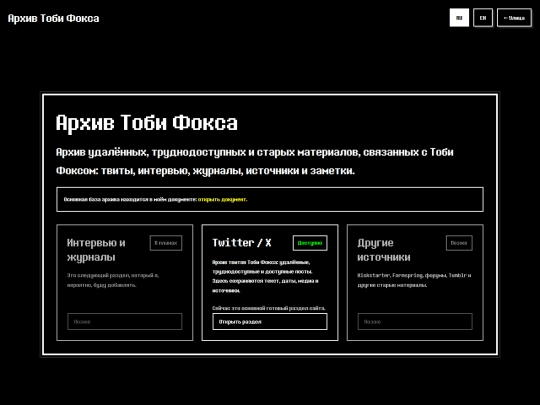Screen dimensions: 540x405
Task: Select the «Интервью и журналы» card heading
Action: click(96, 250)
